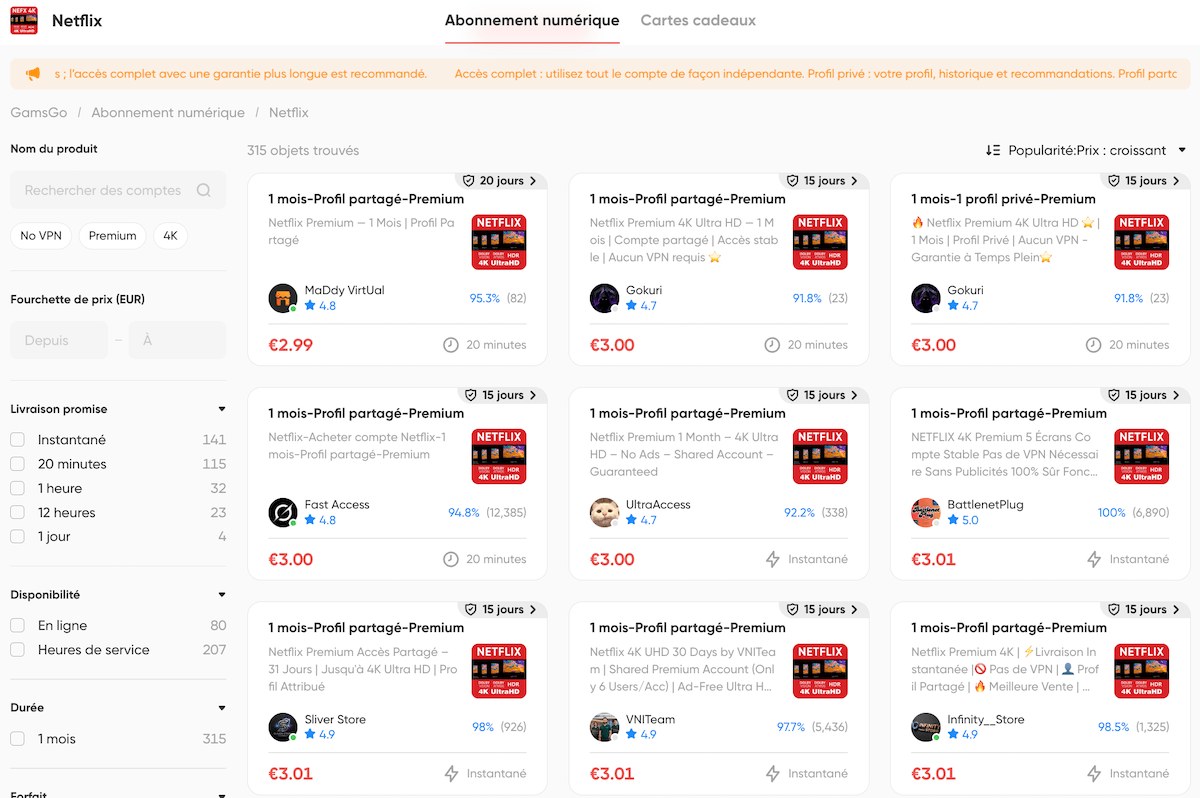This screenshot has width=1200, height=798.
Task: Check the 20 minutes delivery filter
Action: click(17, 464)
